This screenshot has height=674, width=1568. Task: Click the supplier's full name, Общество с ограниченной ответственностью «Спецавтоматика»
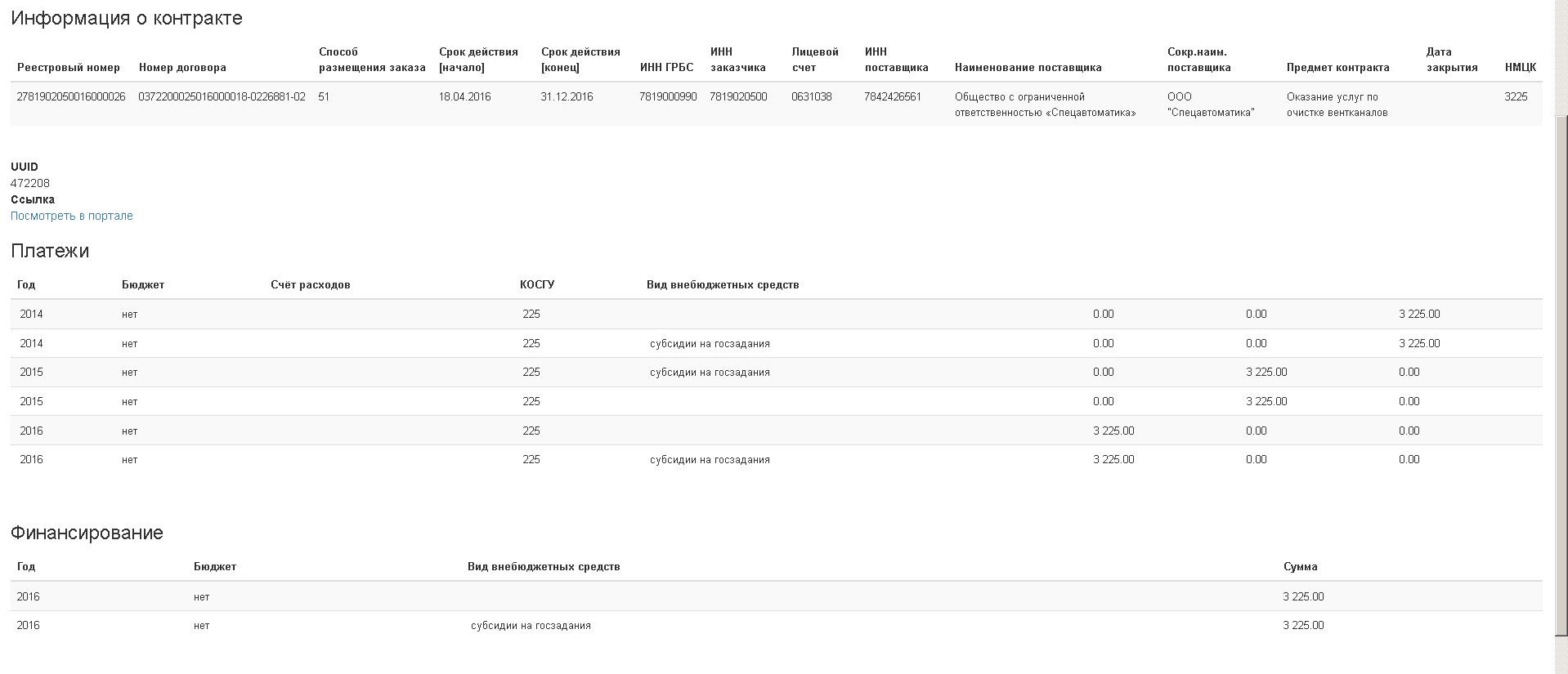1045,105
